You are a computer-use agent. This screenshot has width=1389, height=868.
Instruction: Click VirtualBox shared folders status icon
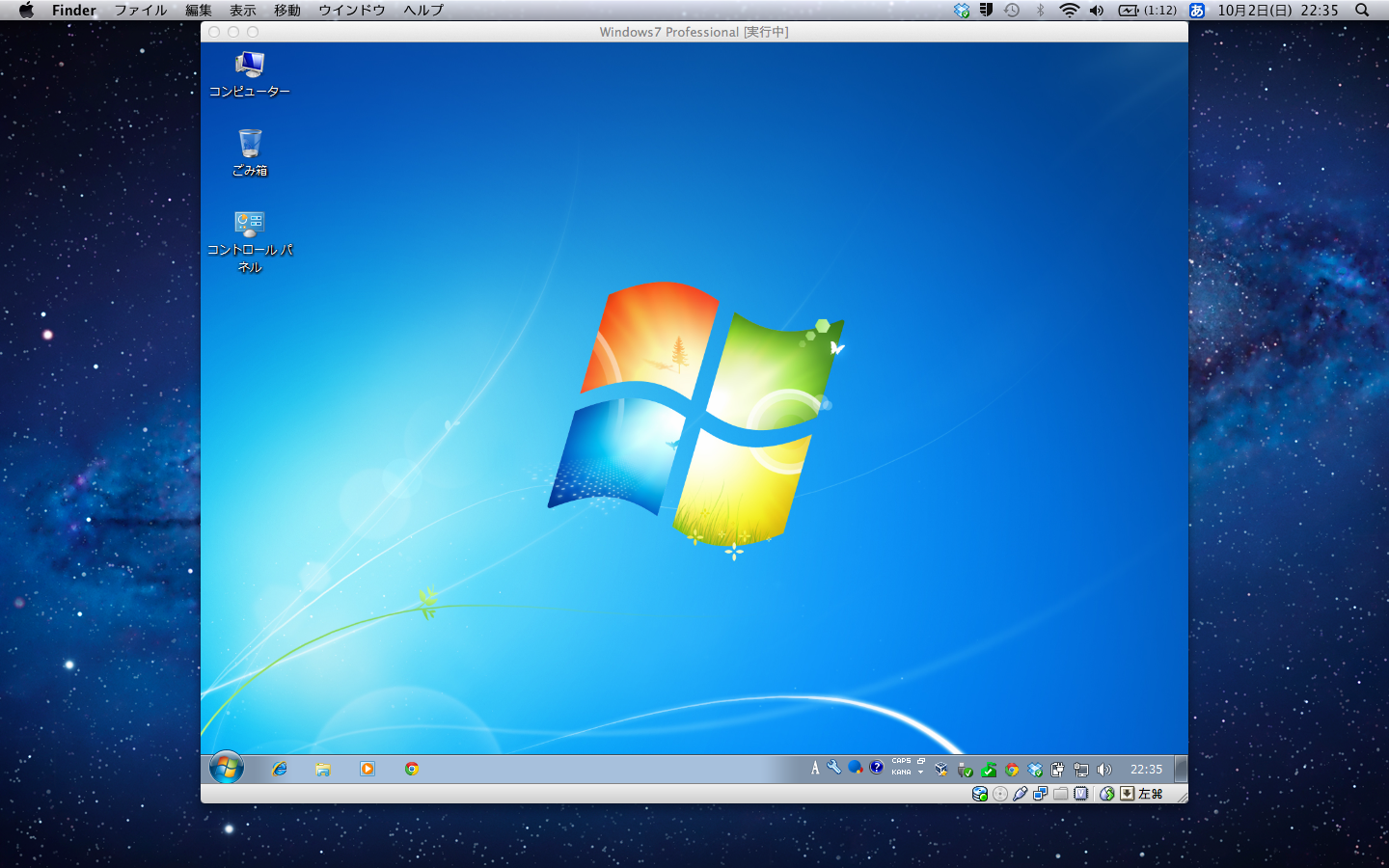1061,794
